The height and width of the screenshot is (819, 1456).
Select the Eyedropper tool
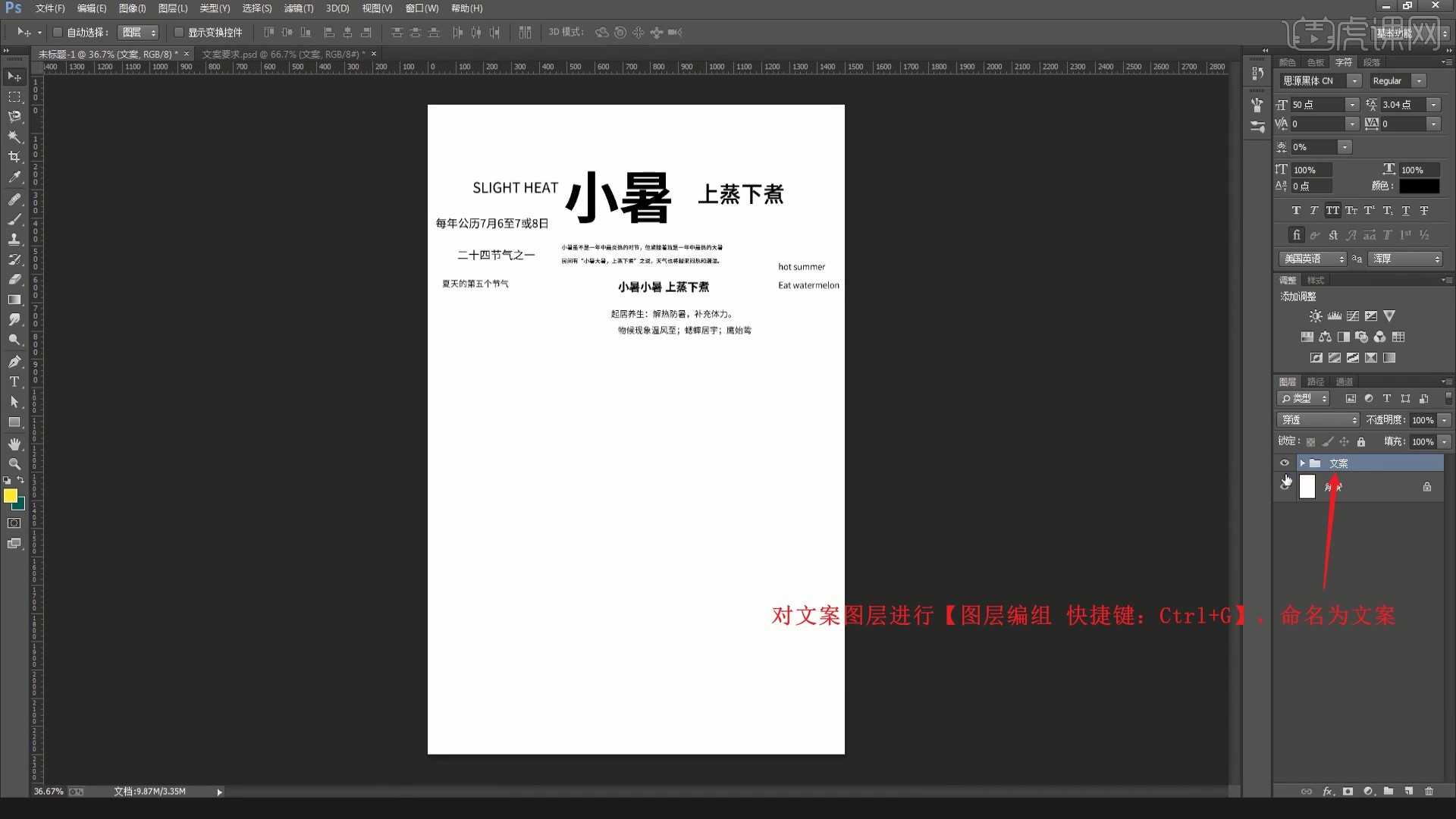(14, 177)
